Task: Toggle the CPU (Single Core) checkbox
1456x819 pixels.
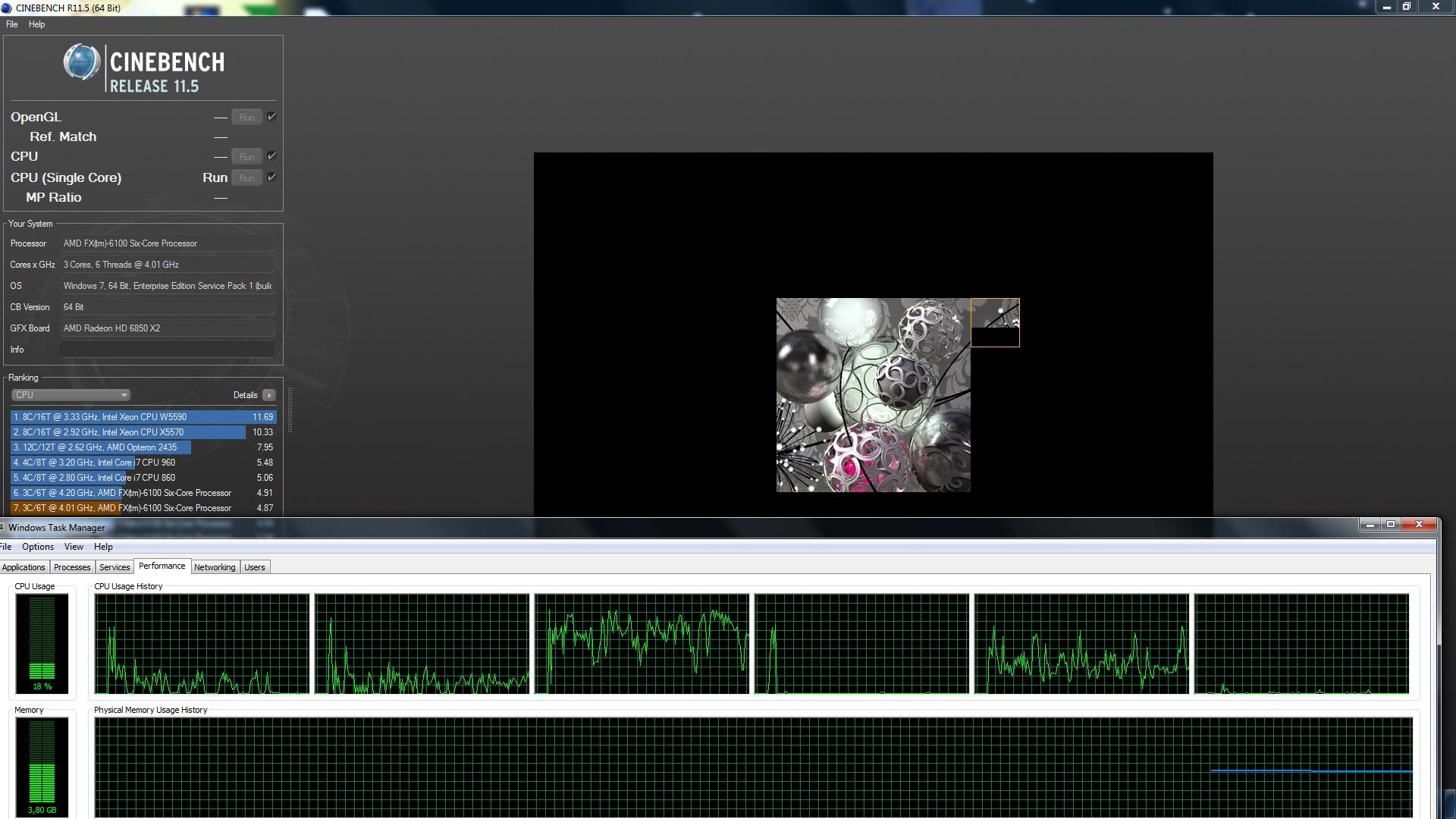Action: (271, 177)
